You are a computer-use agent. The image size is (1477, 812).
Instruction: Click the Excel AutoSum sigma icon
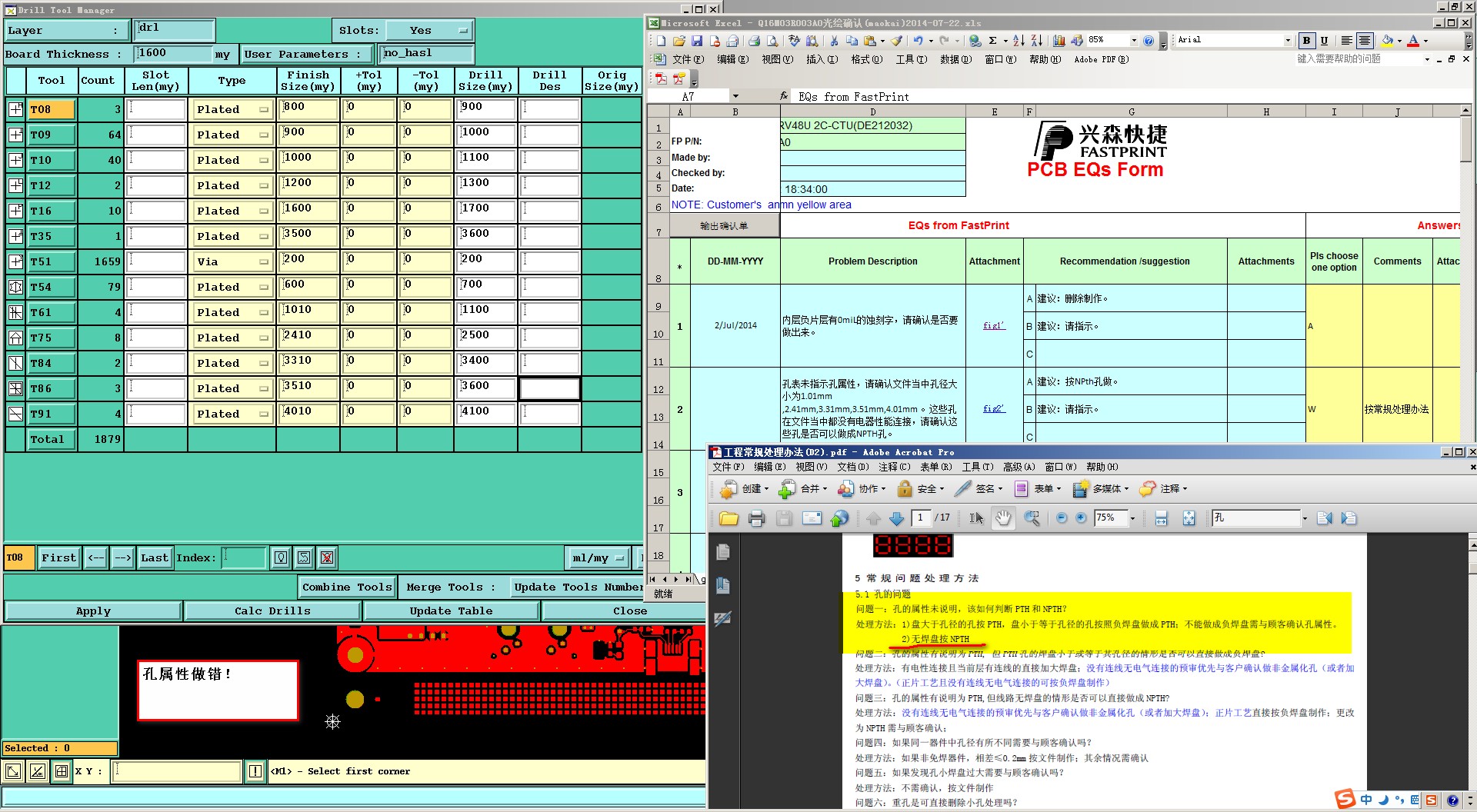click(x=993, y=41)
